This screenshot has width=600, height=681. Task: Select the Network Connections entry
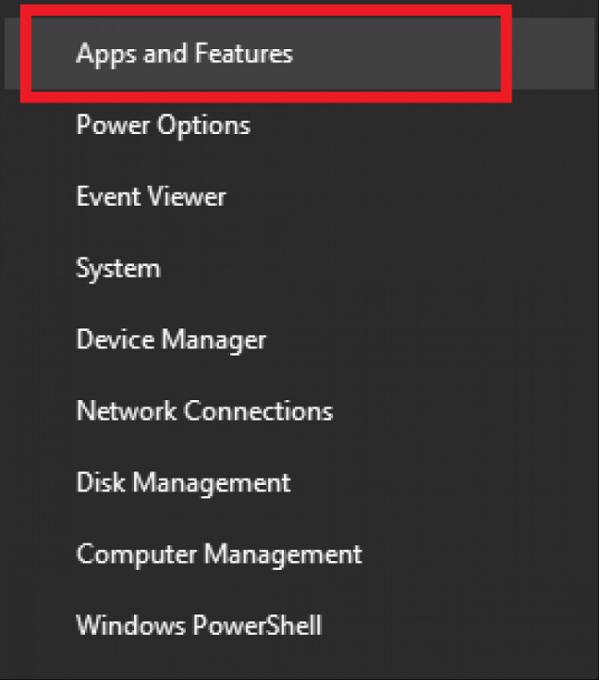204,411
